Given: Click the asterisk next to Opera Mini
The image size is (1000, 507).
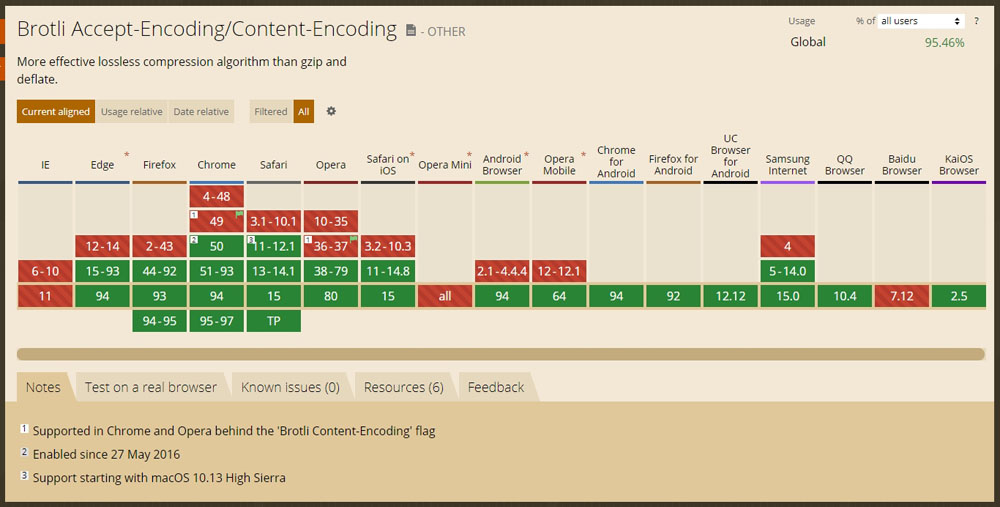Looking at the screenshot, I should [469, 155].
